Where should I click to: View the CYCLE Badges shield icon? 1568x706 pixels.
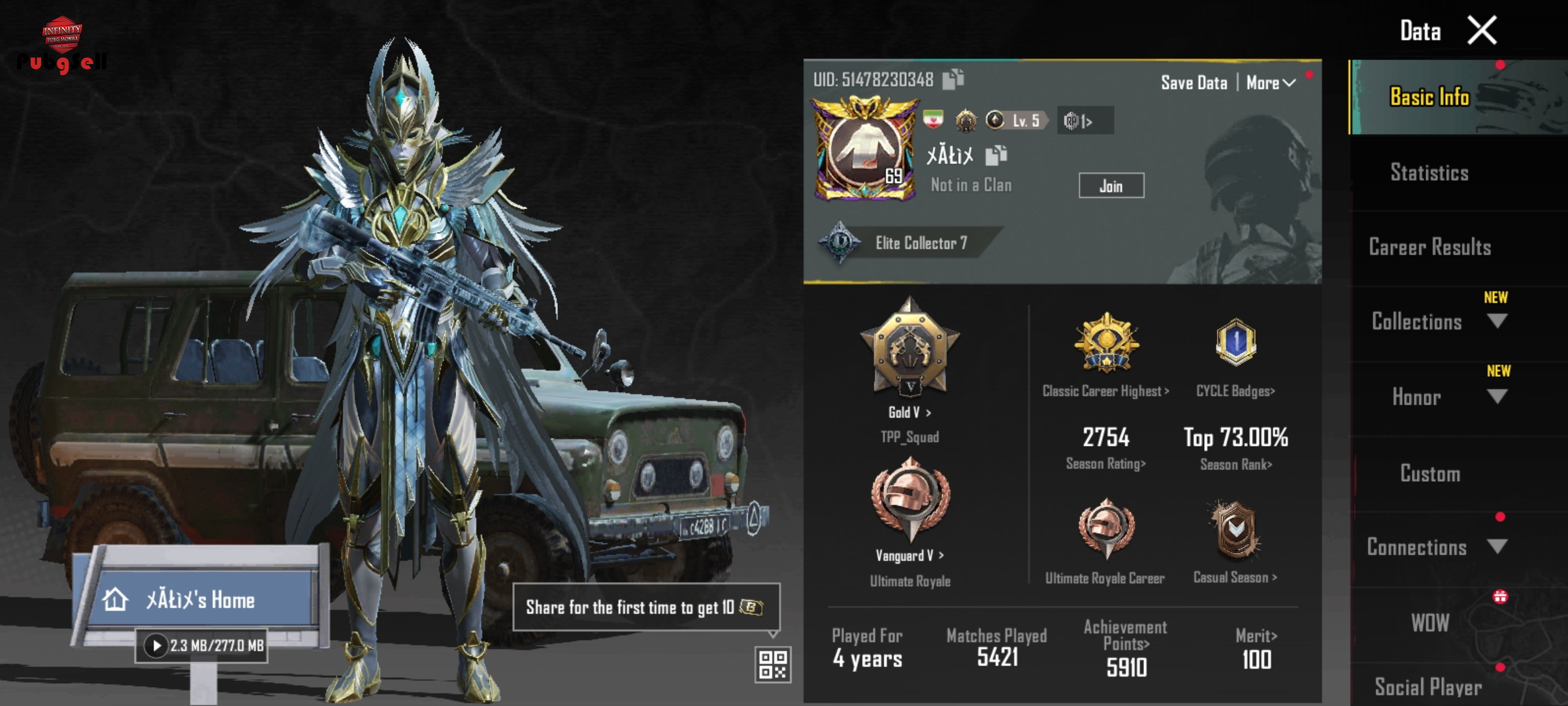pyautogui.click(x=1235, y=342)
